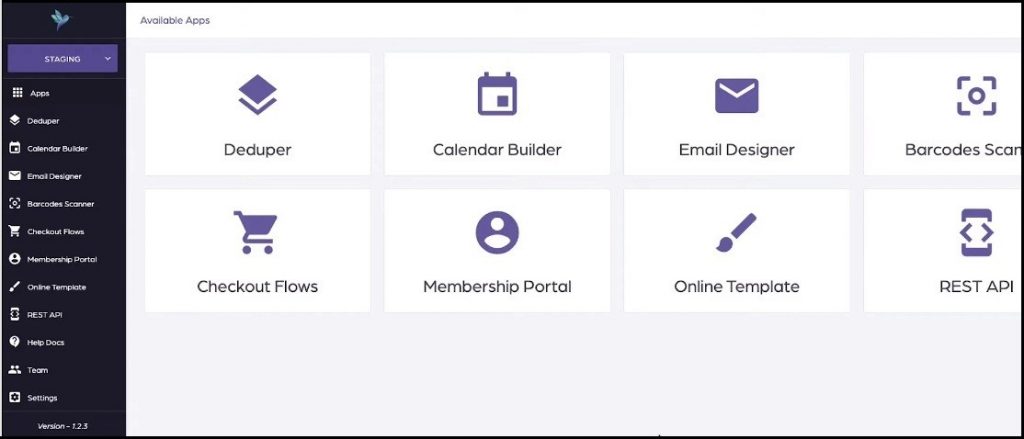1024x439 pixels.
Task: Open the Online Template paintbrush card
Action: pos(737,251)
